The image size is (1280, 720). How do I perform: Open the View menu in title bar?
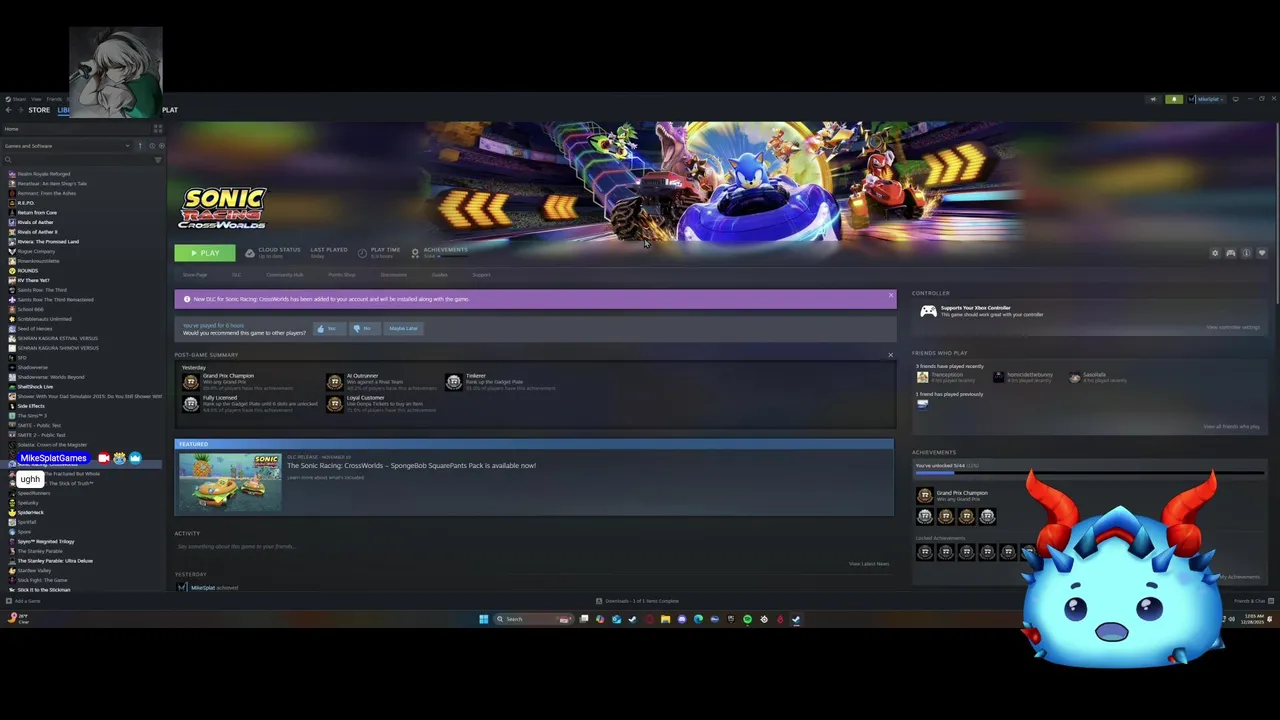(x=36, y=99)
